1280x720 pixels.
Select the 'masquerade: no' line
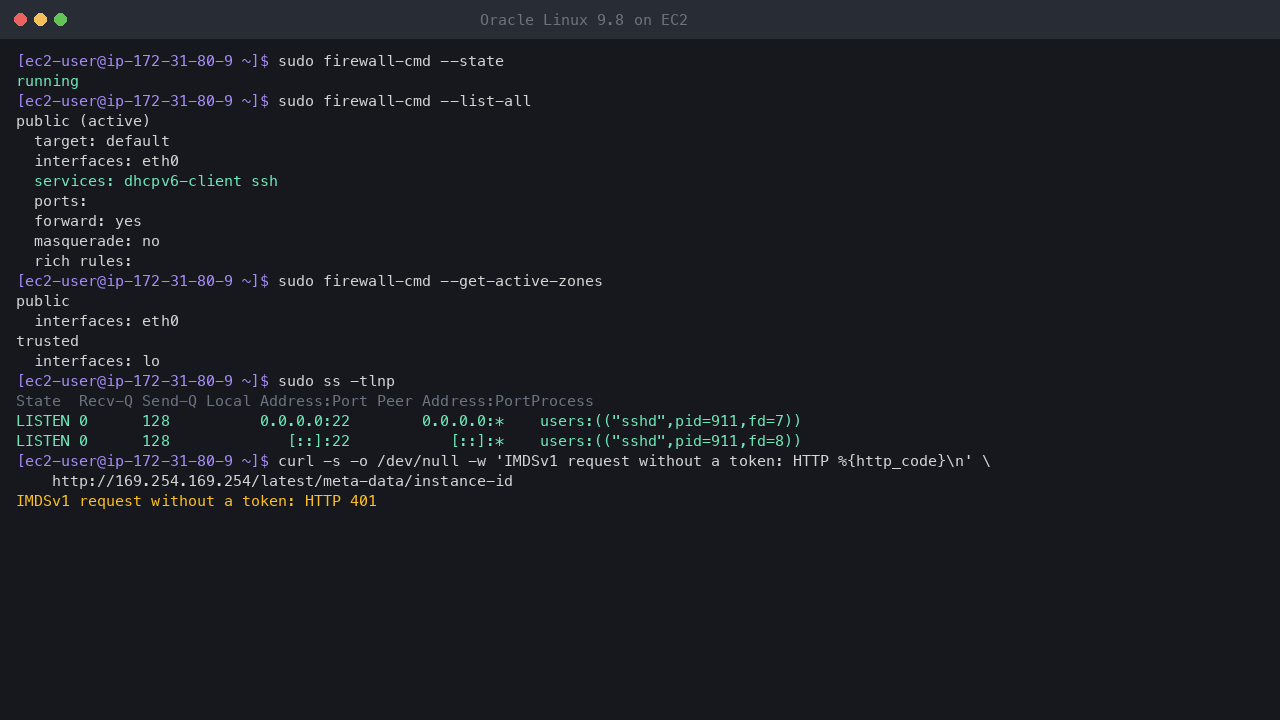pos(97,241)
